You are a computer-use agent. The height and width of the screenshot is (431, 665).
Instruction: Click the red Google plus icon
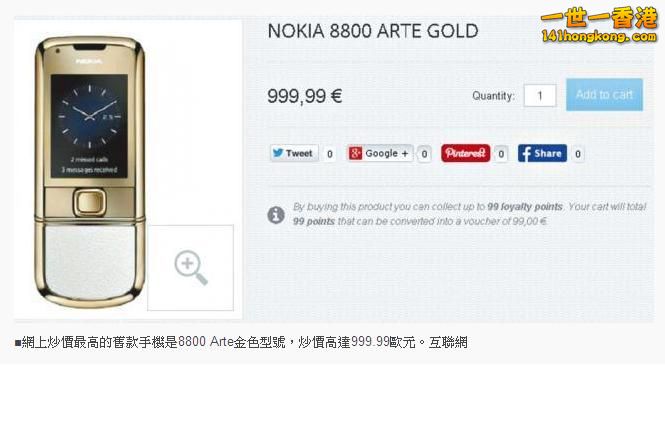[x=355, y=153]
